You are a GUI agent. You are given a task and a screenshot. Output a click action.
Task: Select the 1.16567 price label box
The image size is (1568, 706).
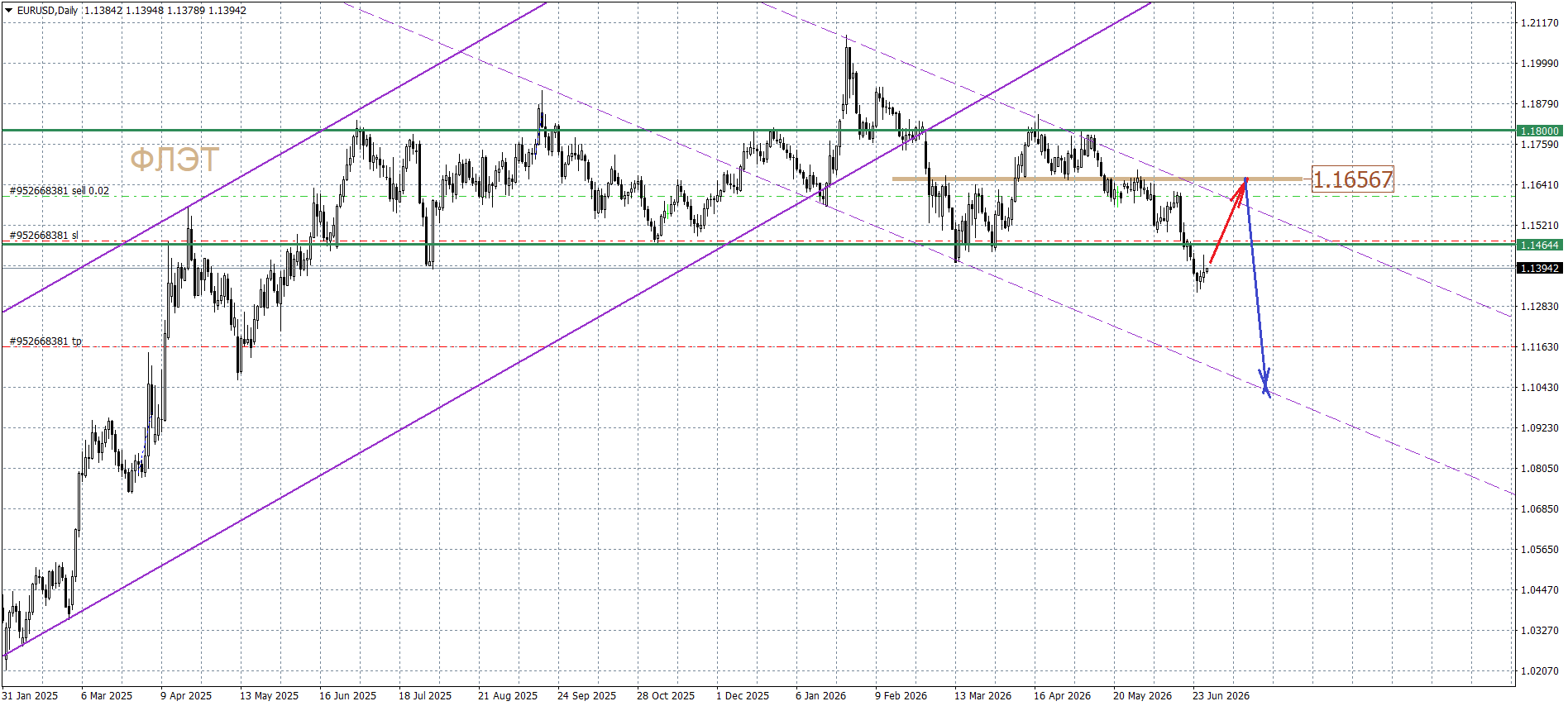(x=1353, y=179)
